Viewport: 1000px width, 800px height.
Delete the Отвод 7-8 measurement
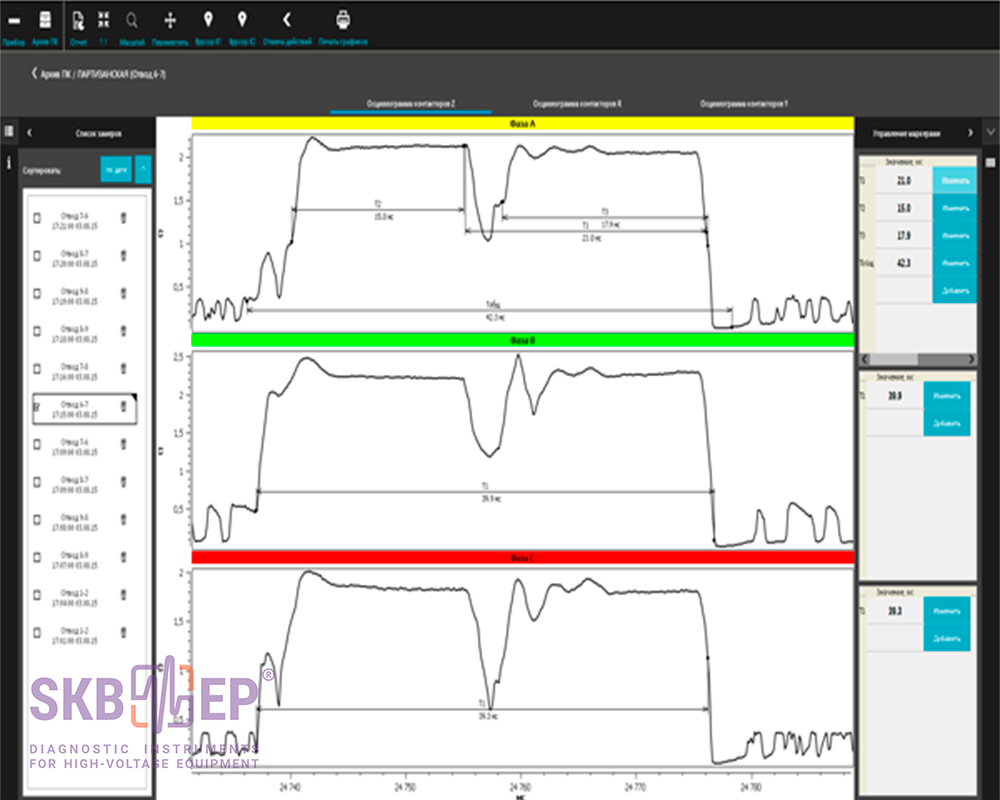click(123, 369)
